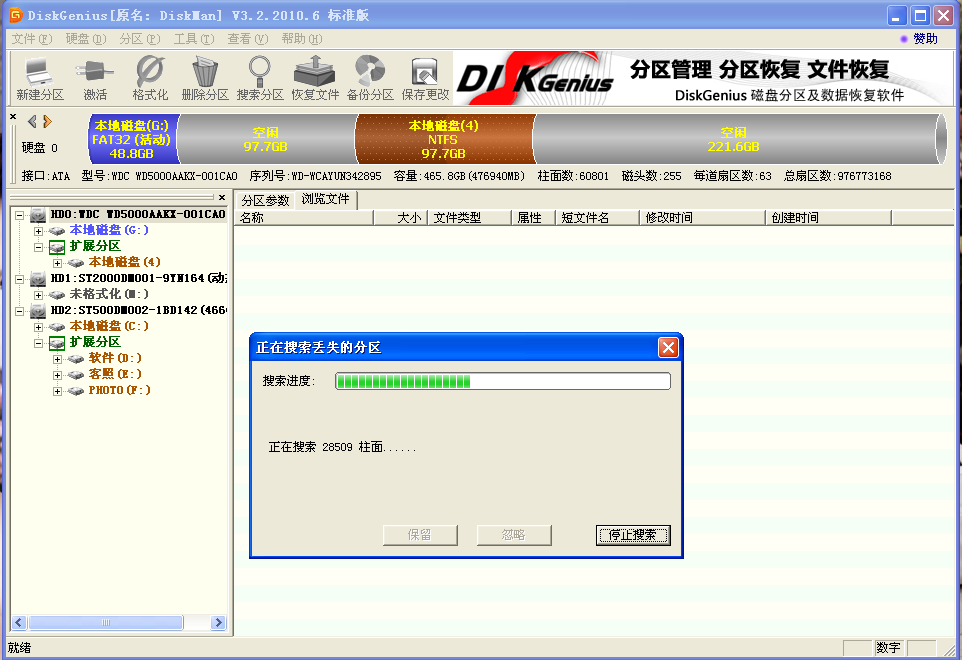Go to next disk with right arrow
This screenshot has width=962, height=660.
click(x=47, y=121)
